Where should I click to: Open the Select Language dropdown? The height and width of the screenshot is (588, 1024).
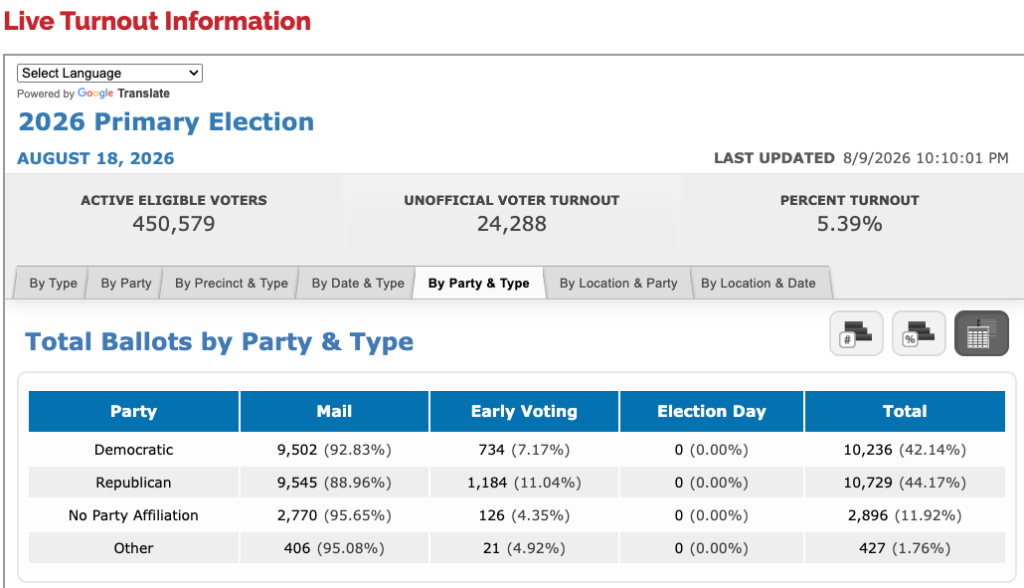[110, 73]
